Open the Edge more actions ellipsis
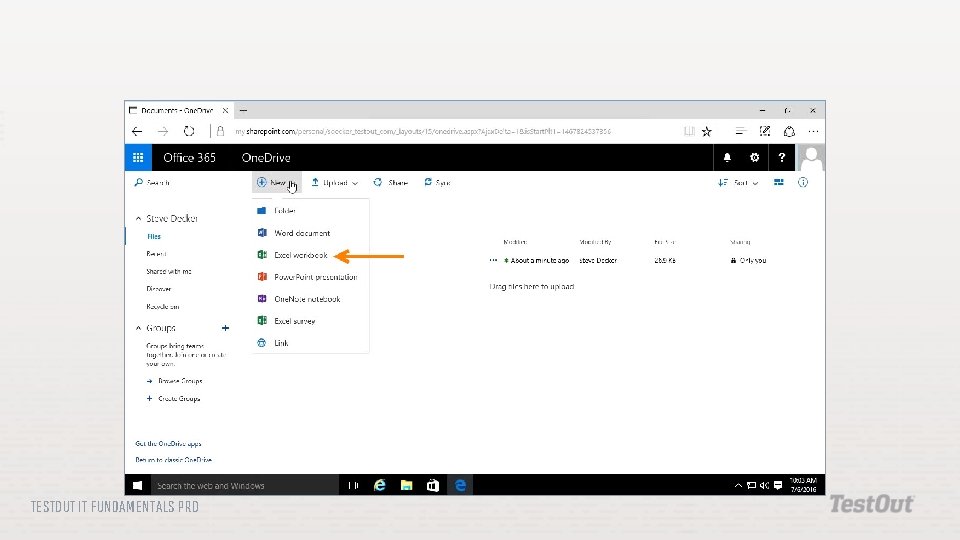960x540 pixels. click(x=813, y=131)
